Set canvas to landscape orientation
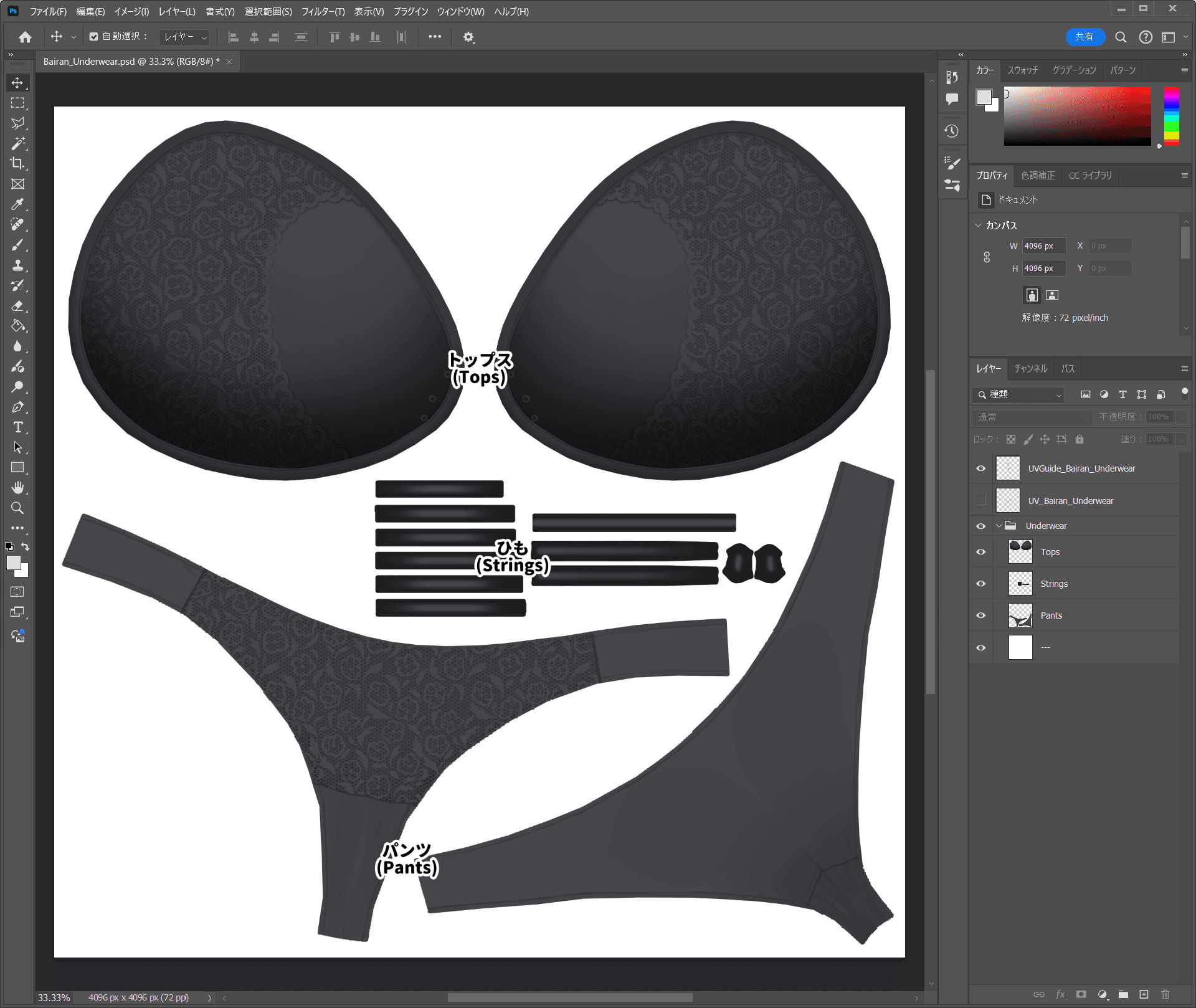This screenshot has height=1008, width=1196. point(1052,295)
